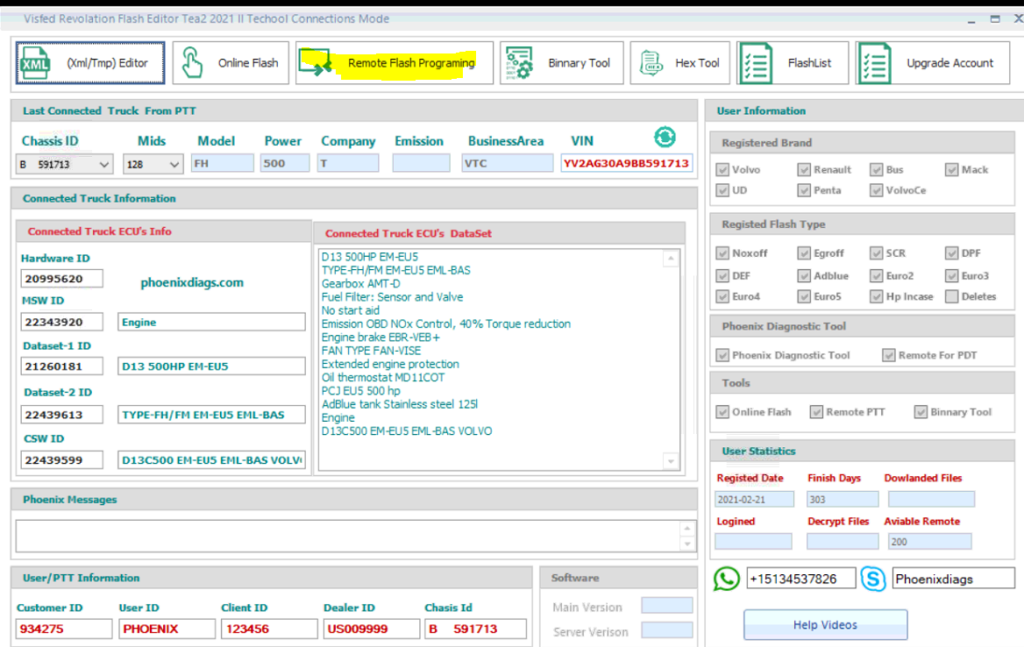Select the 'Gearbox AMT-D' dataset line
This screenshot has width=1024, height=647.
tap(360, 284)
